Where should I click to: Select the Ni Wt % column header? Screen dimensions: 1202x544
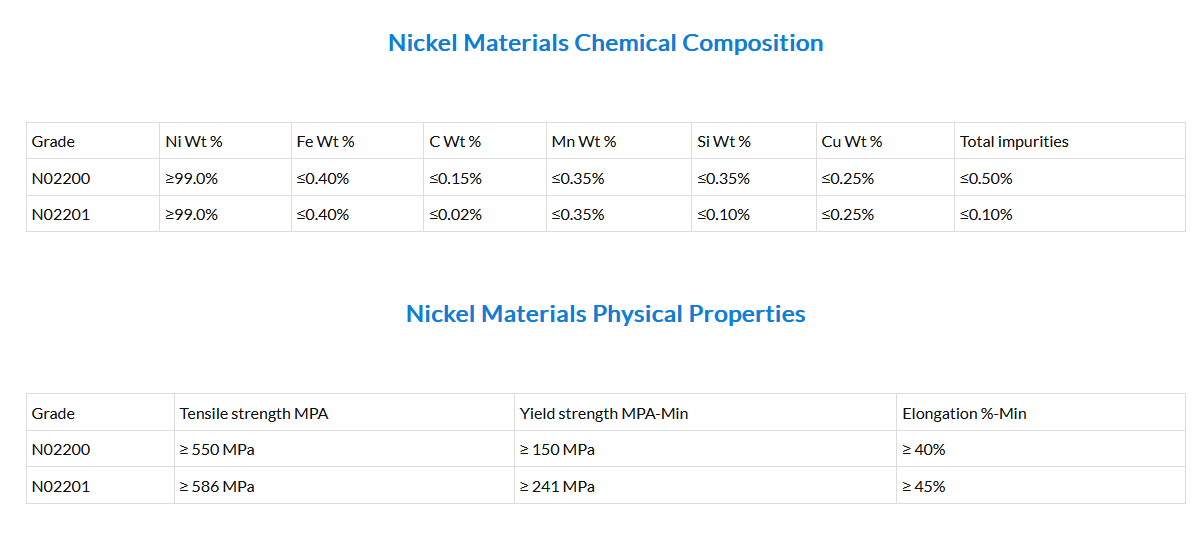pos(194,142)
